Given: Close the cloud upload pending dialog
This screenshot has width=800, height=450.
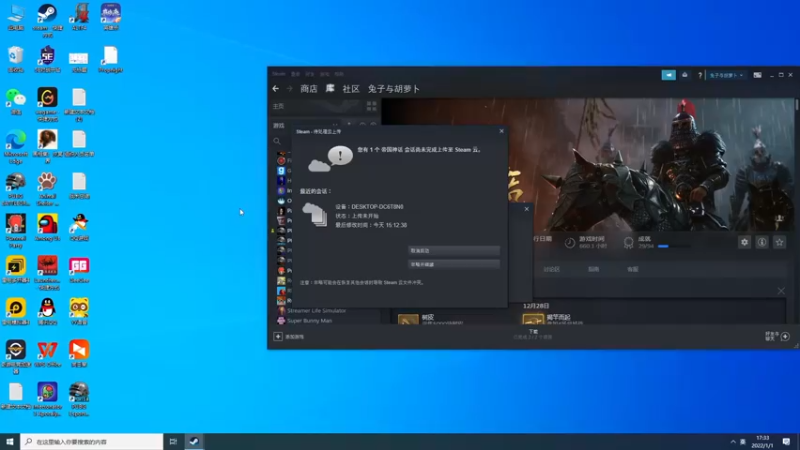Looking at the screenshot, I should pos(502,131).
